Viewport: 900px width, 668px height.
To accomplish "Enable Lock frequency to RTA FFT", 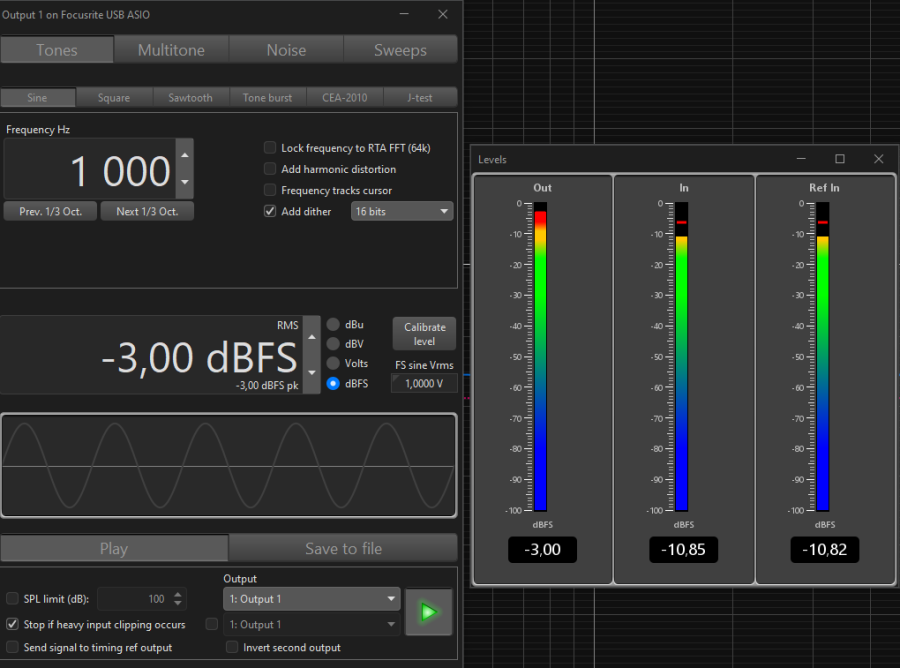I will pyautogui.click(x=270, y=148).
